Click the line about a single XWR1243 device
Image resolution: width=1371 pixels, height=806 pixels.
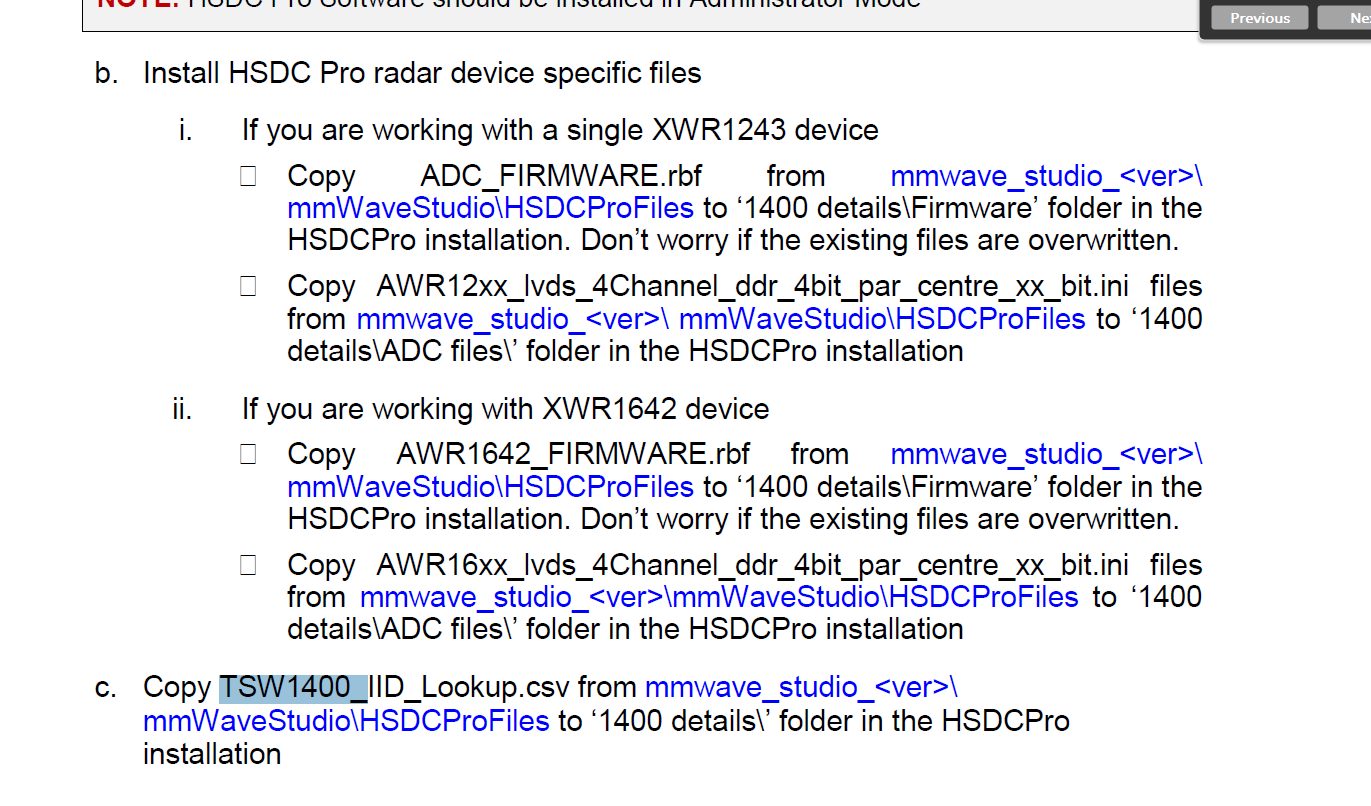click(560, 130)
